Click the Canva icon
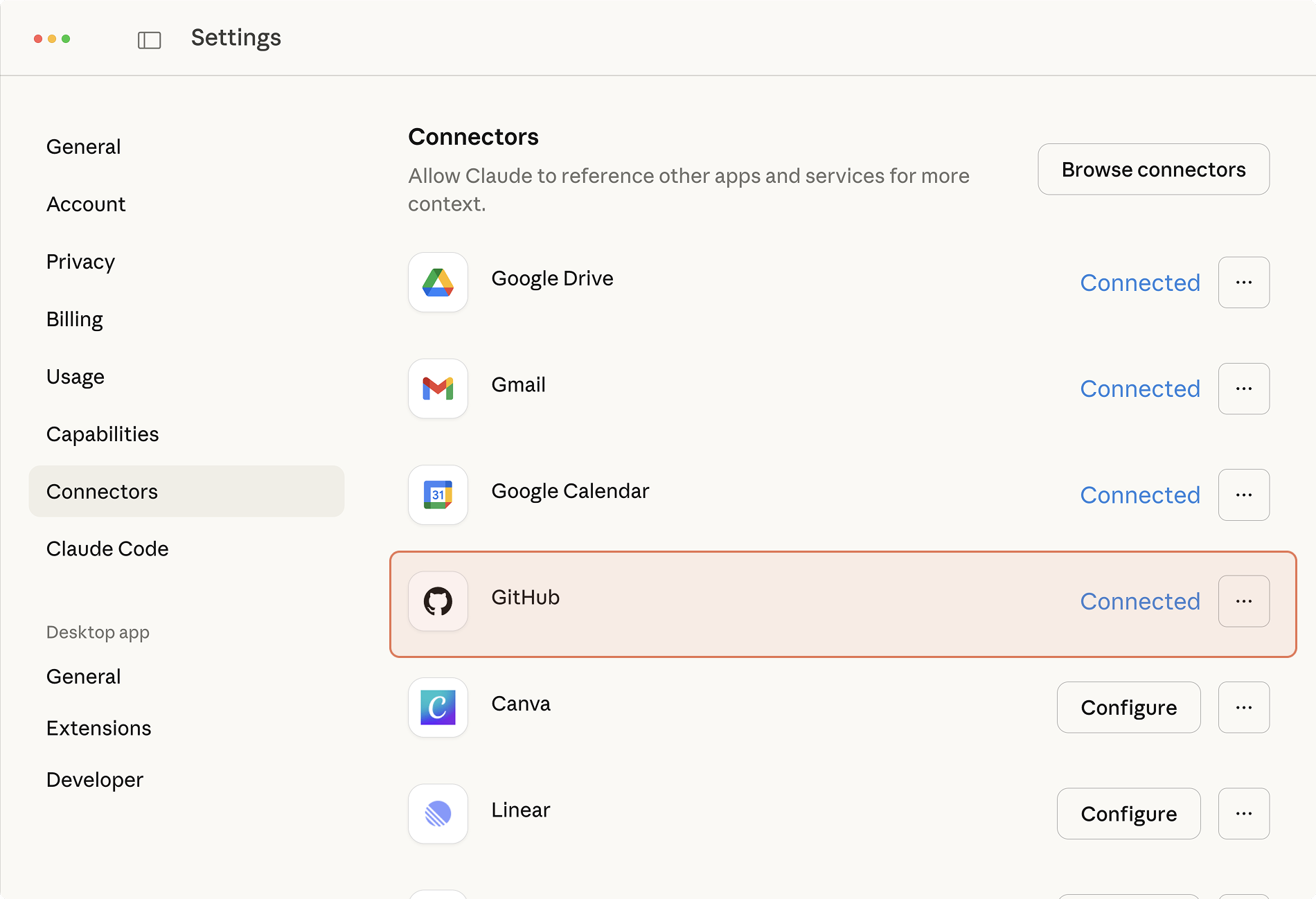Screen dimensions: 1316x899 click(x=438, y=707)
